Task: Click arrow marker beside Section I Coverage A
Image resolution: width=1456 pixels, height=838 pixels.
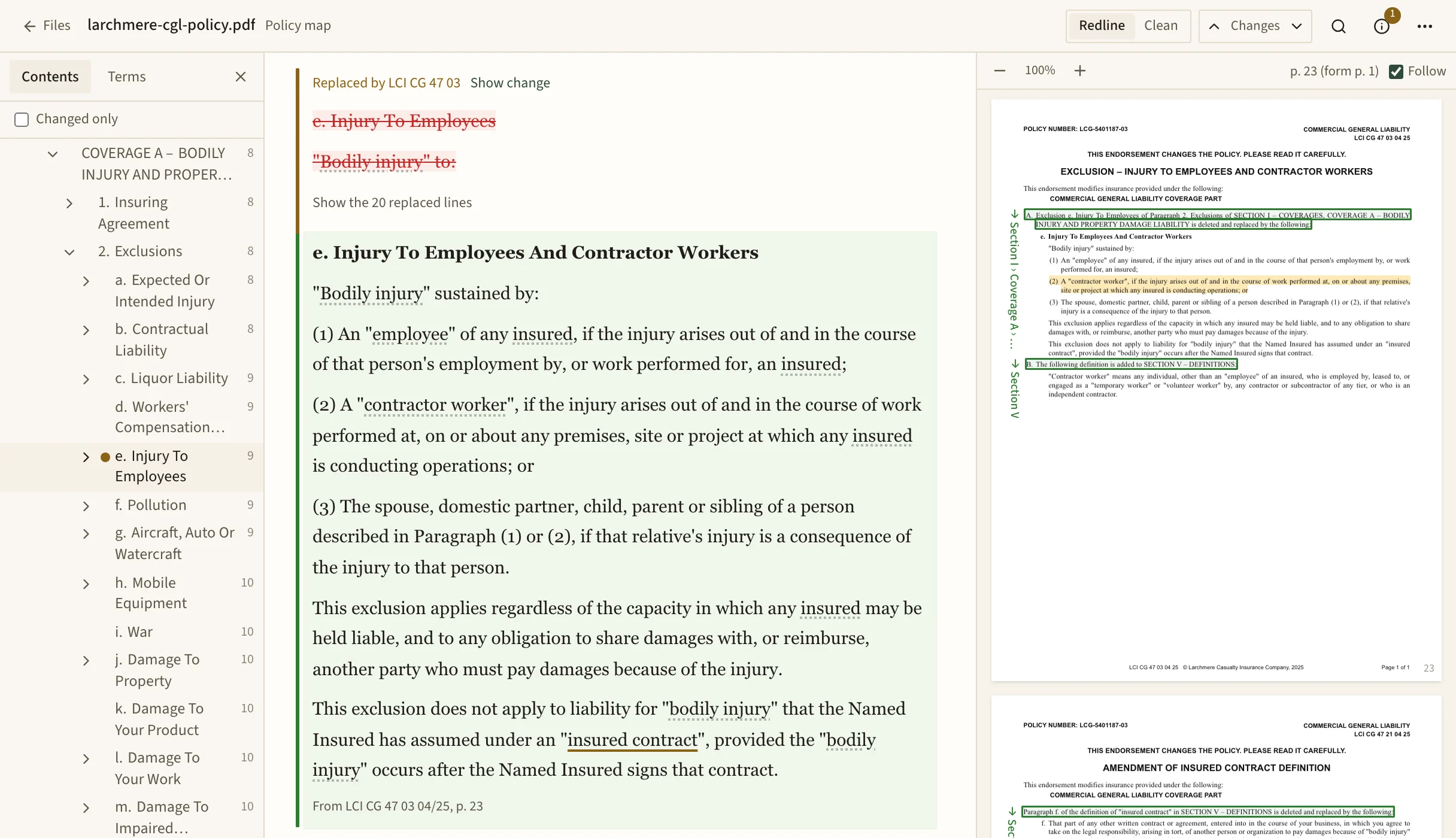Action: click(x=1014, y=214)
